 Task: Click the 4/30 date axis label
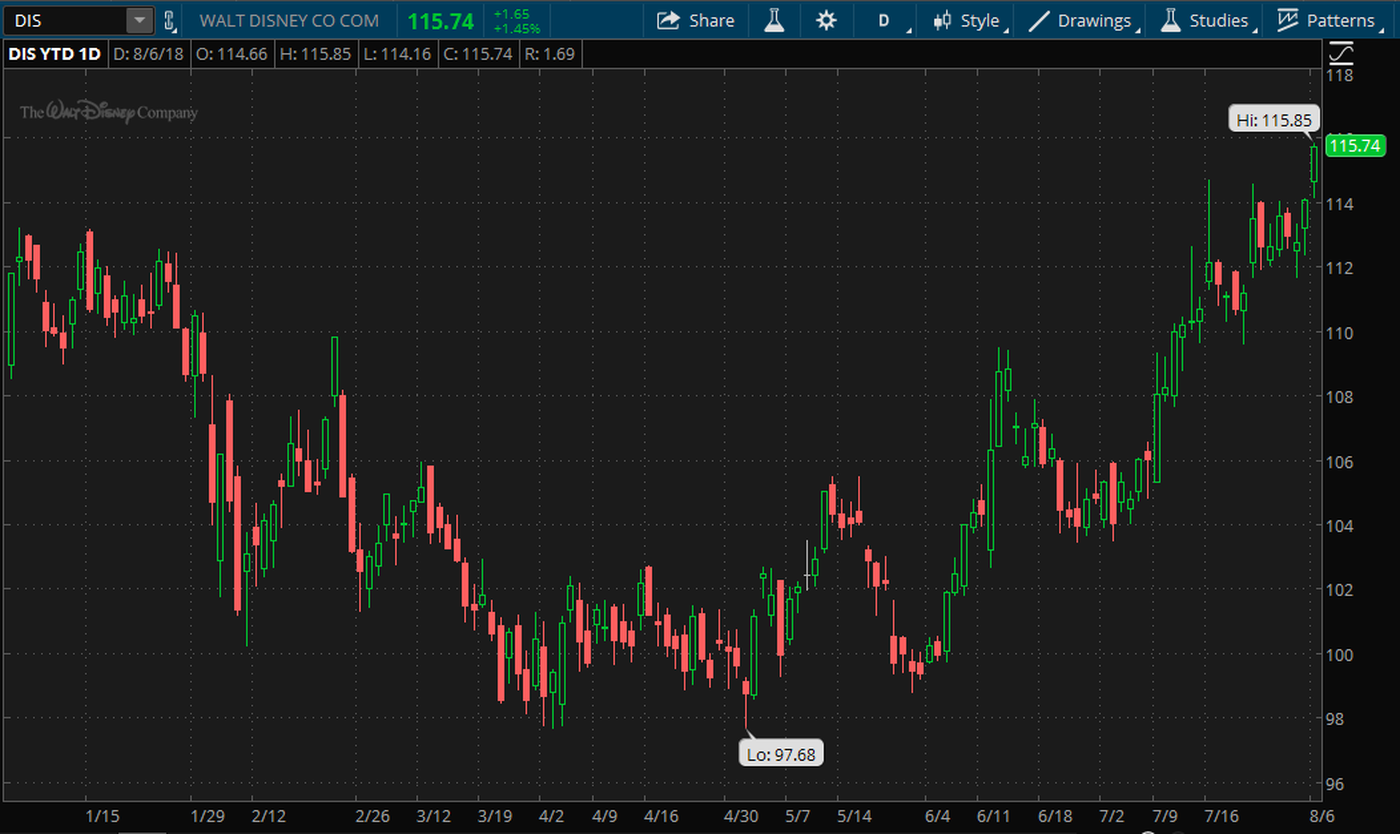tap(741, 816)
